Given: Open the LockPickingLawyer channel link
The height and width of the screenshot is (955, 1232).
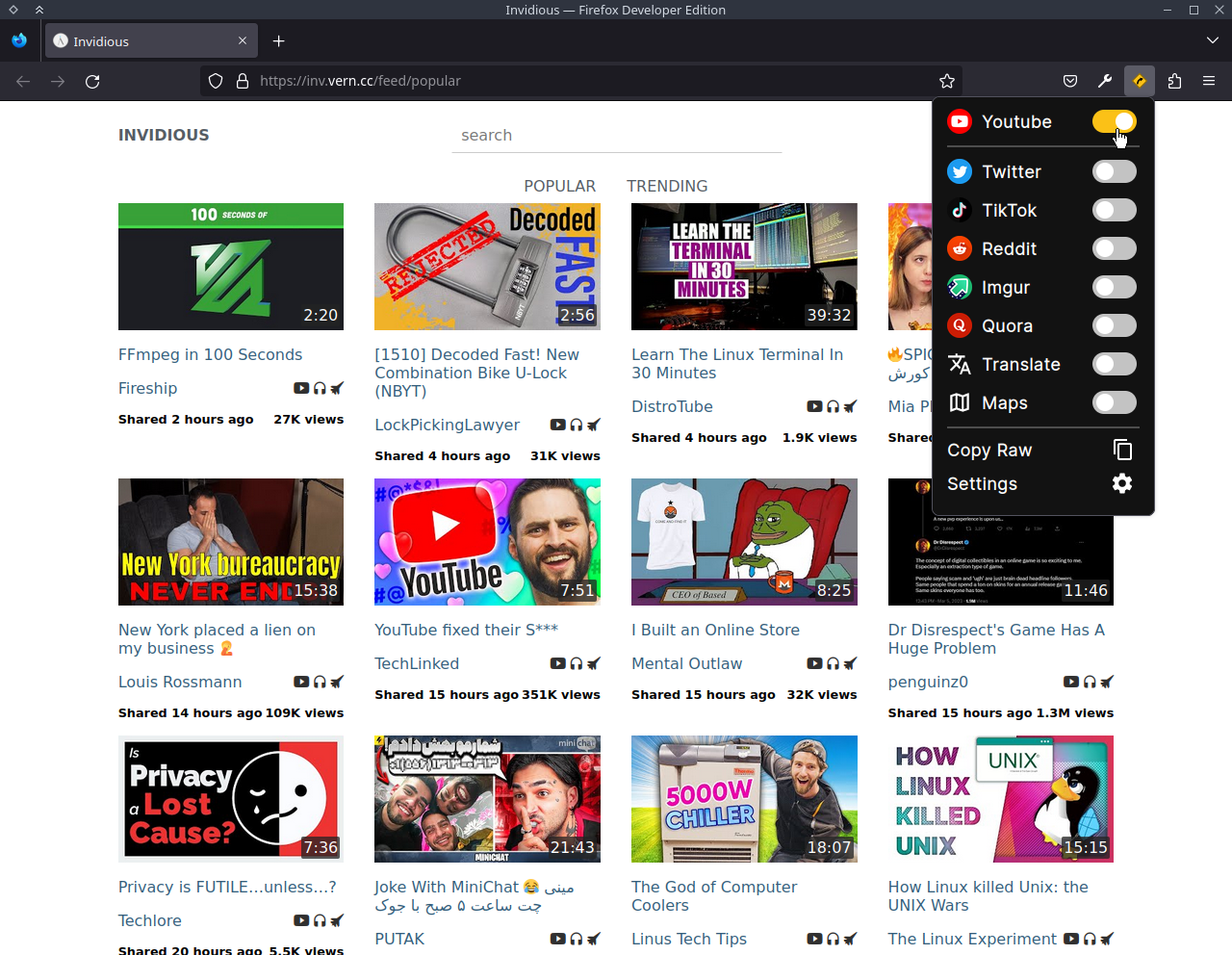Looking at the screenshot, I should [447, 425].
